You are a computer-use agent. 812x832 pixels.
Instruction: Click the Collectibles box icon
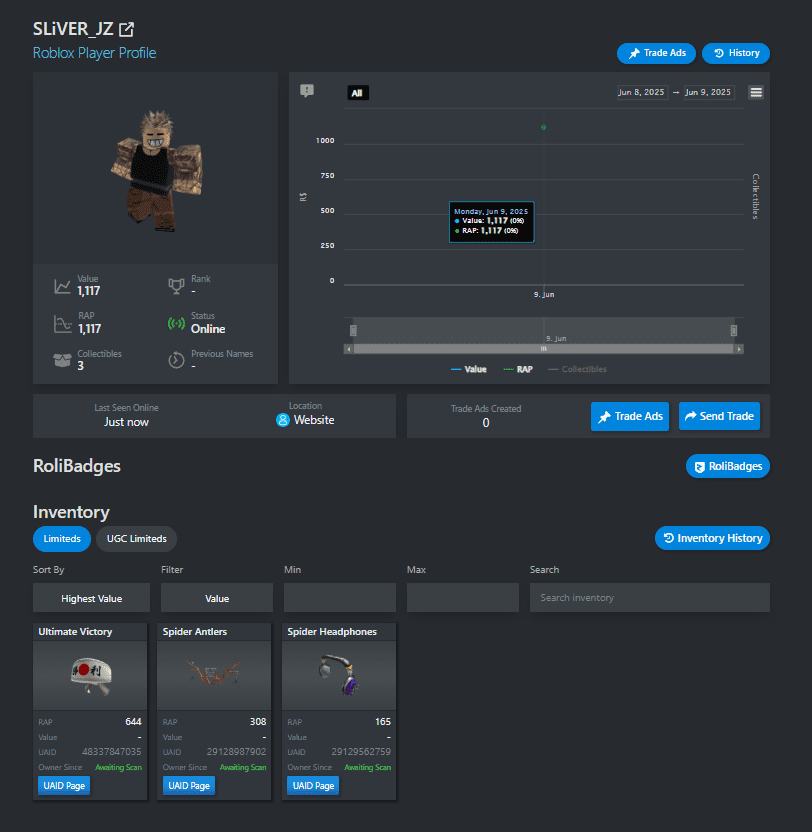62,360
